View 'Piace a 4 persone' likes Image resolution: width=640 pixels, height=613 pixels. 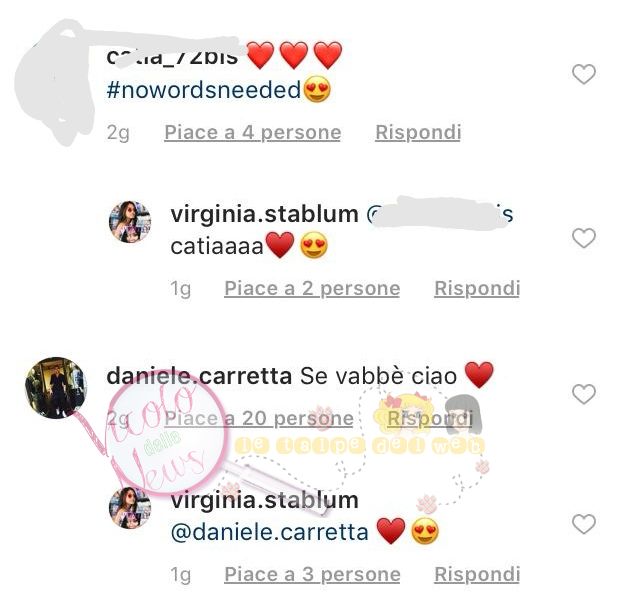[x=253, y=133]
